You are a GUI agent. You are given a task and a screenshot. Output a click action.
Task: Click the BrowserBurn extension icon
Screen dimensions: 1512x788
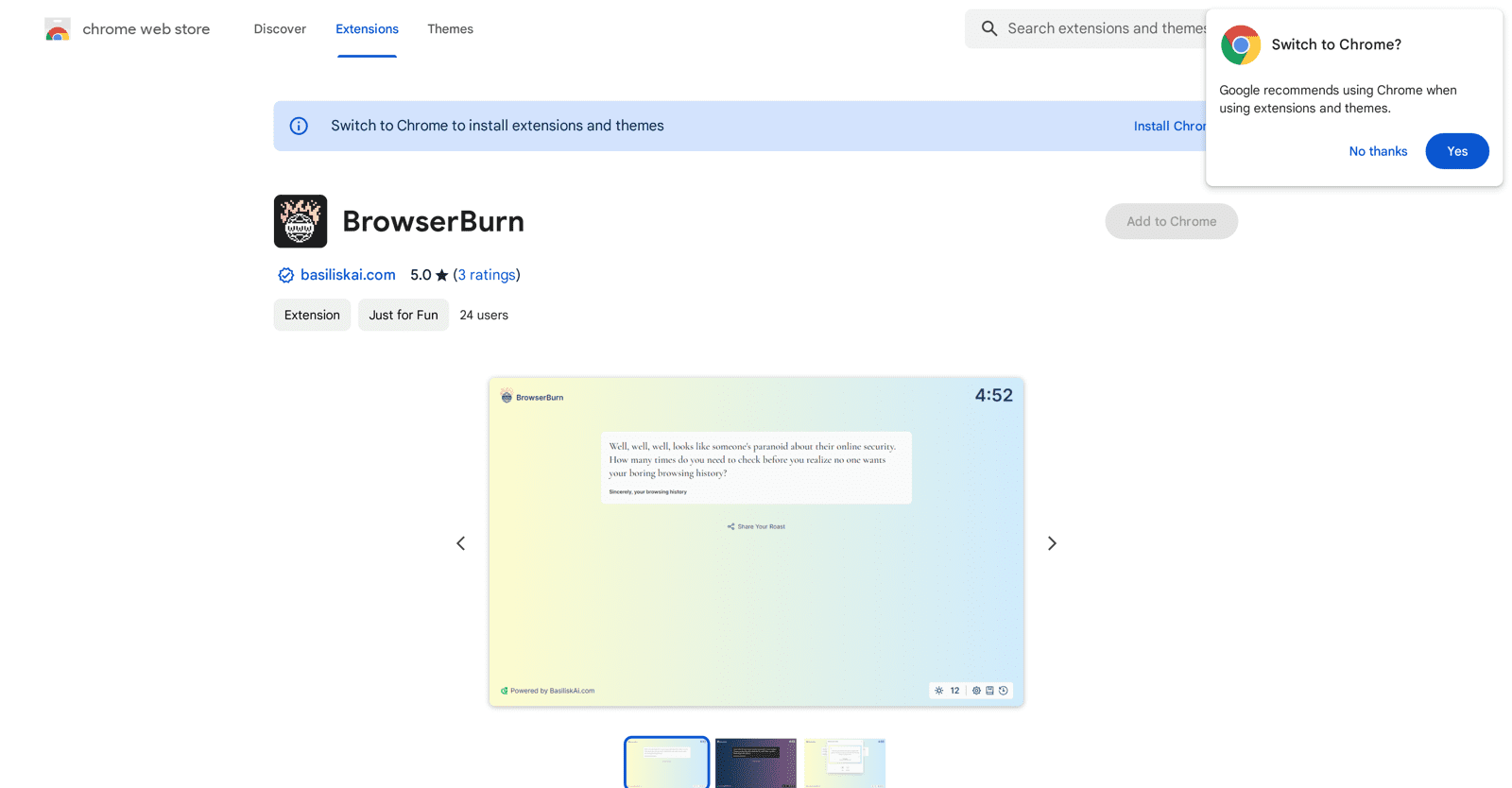301,221
